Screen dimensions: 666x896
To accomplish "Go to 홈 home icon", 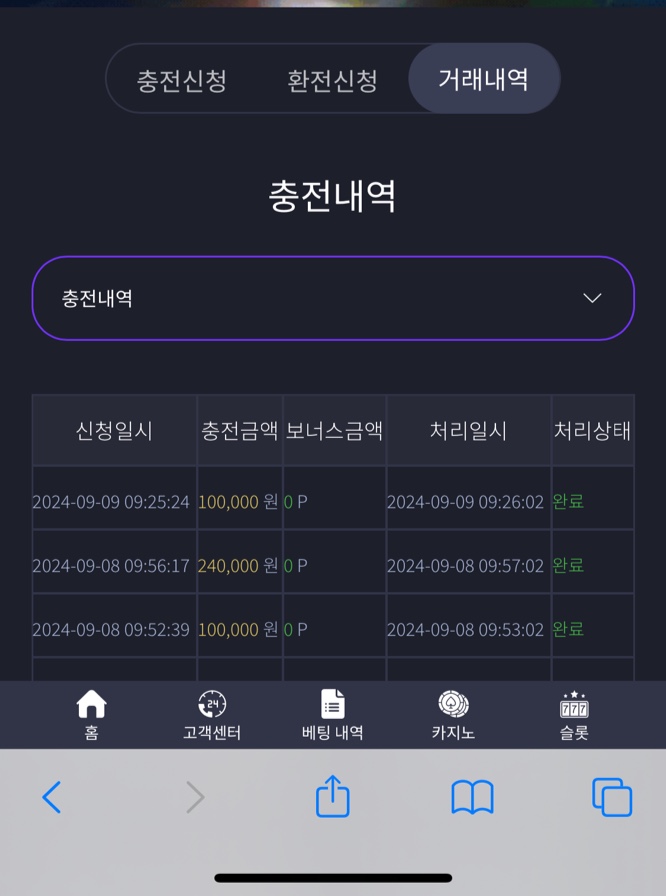I will (91, 704).
